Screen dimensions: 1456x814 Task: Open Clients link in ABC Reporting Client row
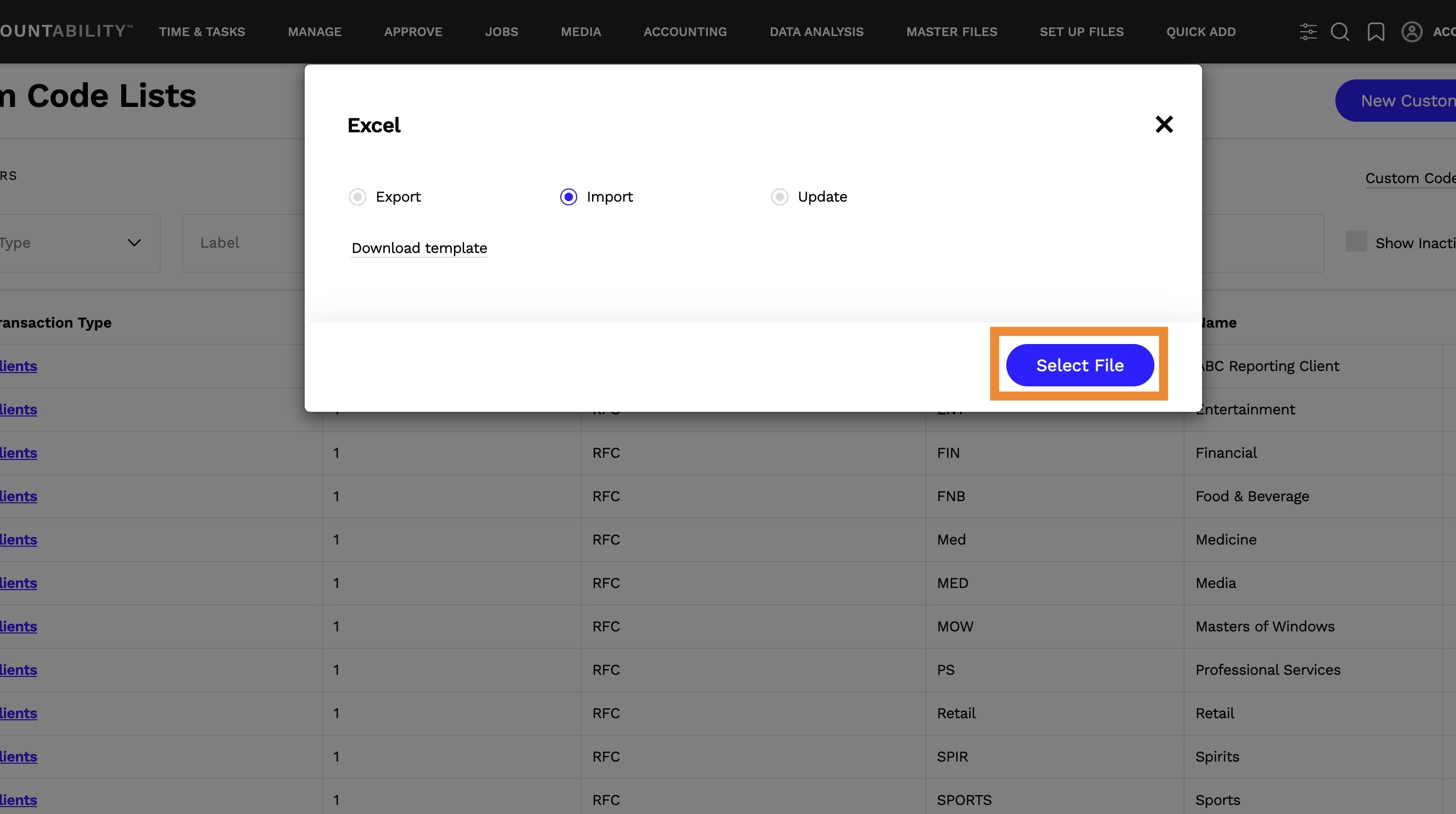[x=18, y=366]
